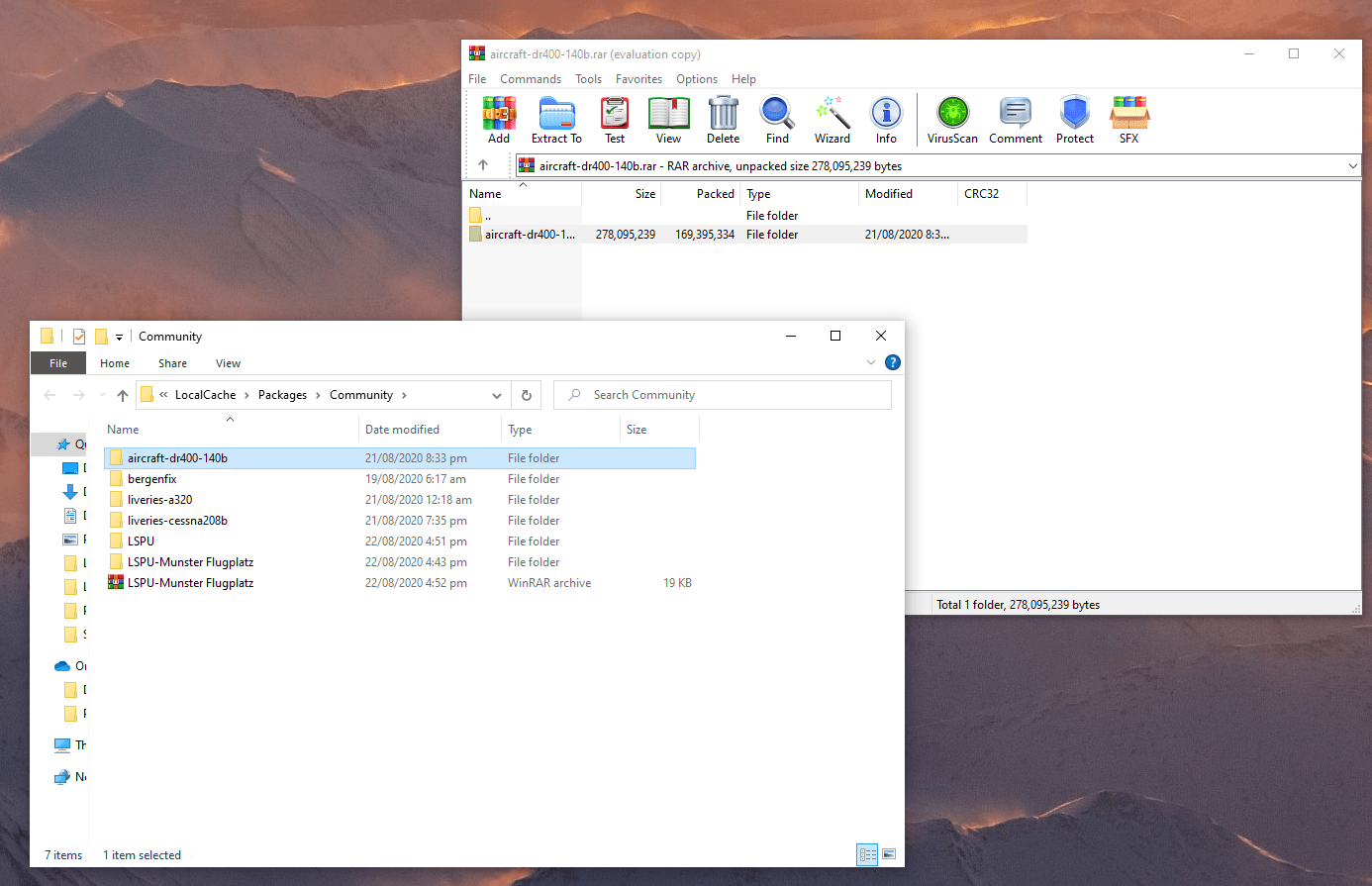Select the liveries-cessna208b folder
The width and height of the screenshot is (1372, 886).
tap(177, 521)
